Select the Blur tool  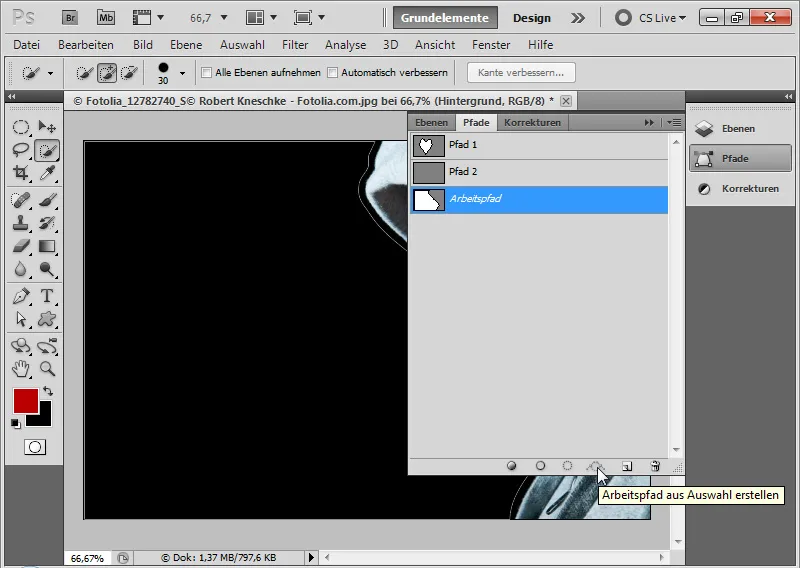click(20, 269)
